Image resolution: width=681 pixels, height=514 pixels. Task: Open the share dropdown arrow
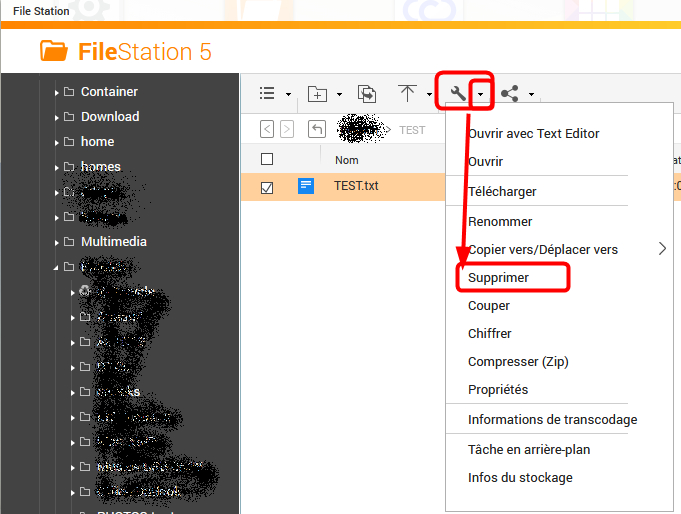coord(531,94)
